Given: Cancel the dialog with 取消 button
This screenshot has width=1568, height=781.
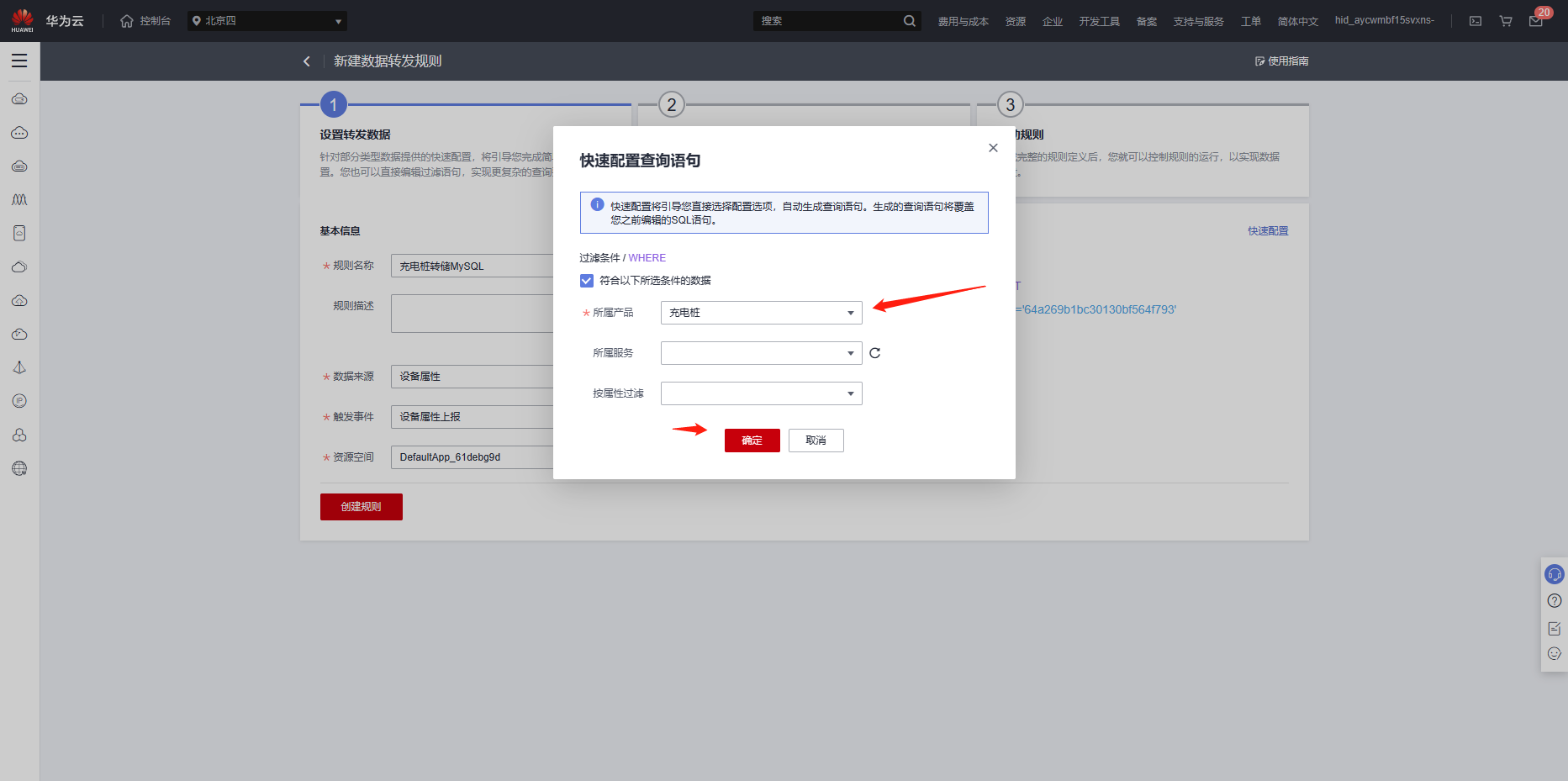Looking at the screenshot, I should click(x=816, y=441).
